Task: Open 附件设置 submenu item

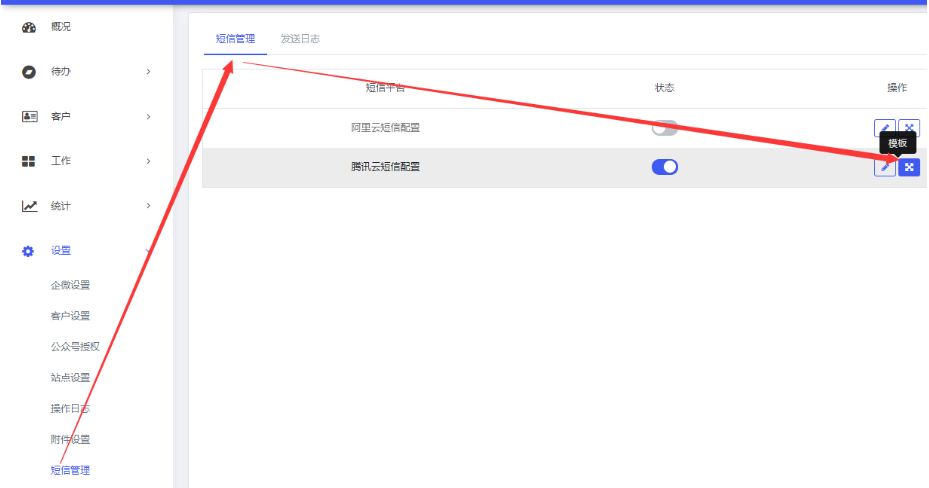Action: point(71,439)
